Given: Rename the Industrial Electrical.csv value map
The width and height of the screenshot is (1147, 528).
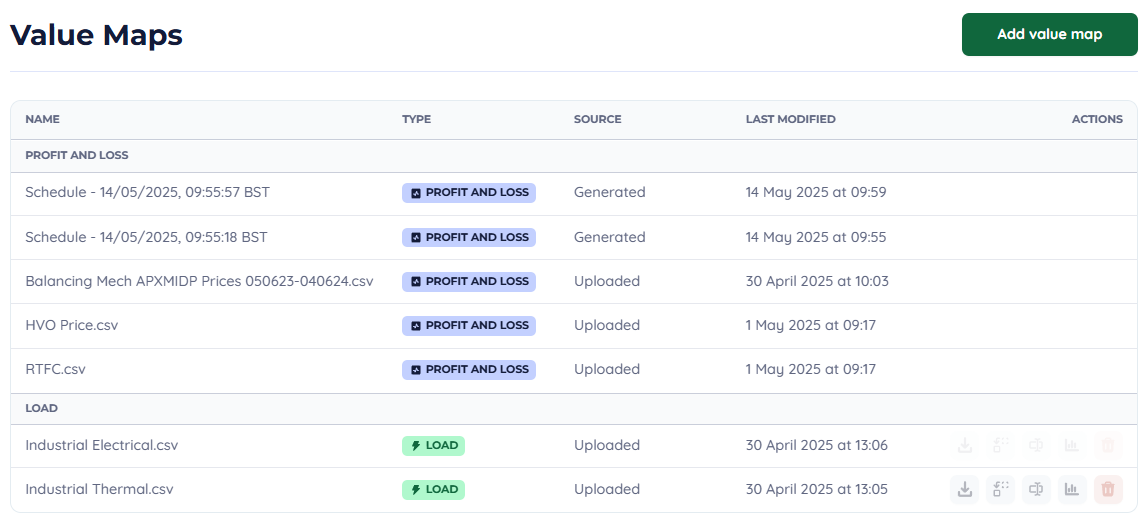Looking at the screenshot, I should point(1036,445).
